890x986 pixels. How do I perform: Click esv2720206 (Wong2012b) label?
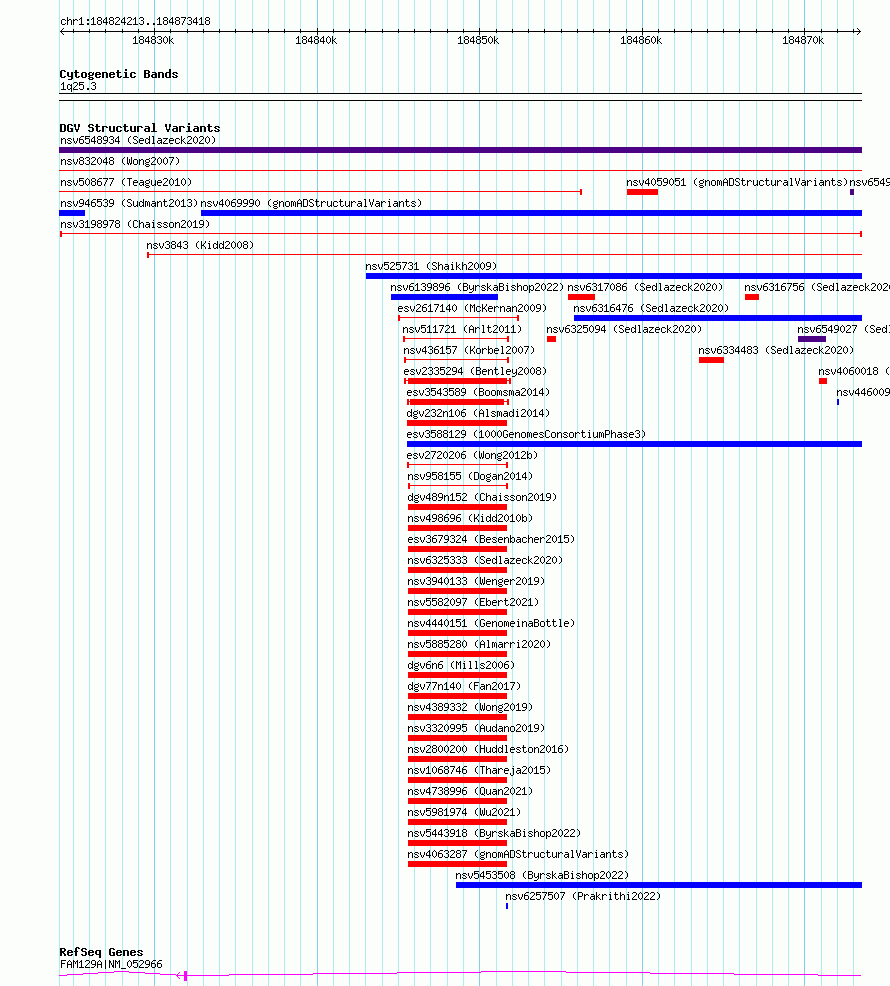[x=472, y=455]
